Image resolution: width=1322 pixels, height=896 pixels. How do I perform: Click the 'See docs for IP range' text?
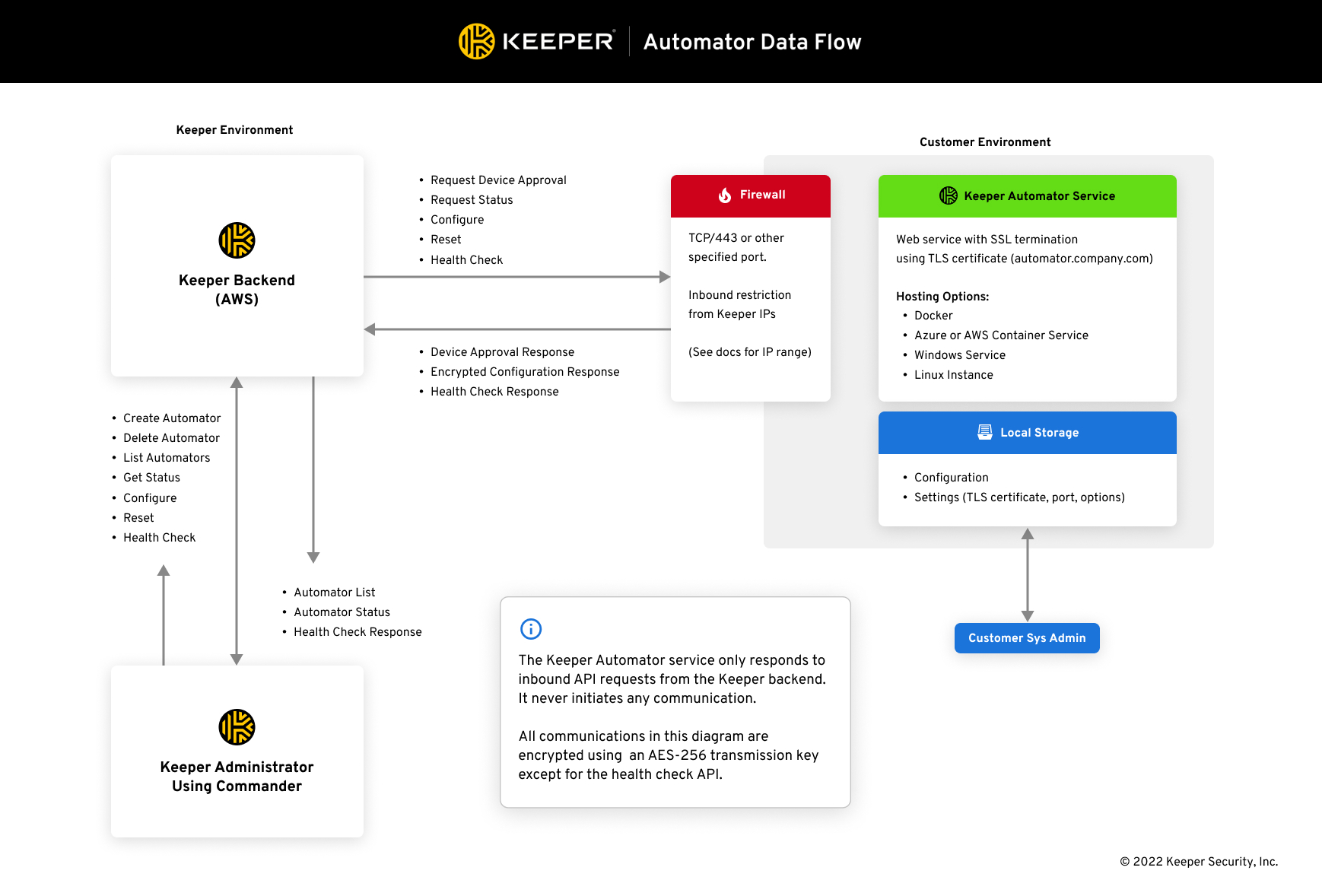tap(749, 352)
